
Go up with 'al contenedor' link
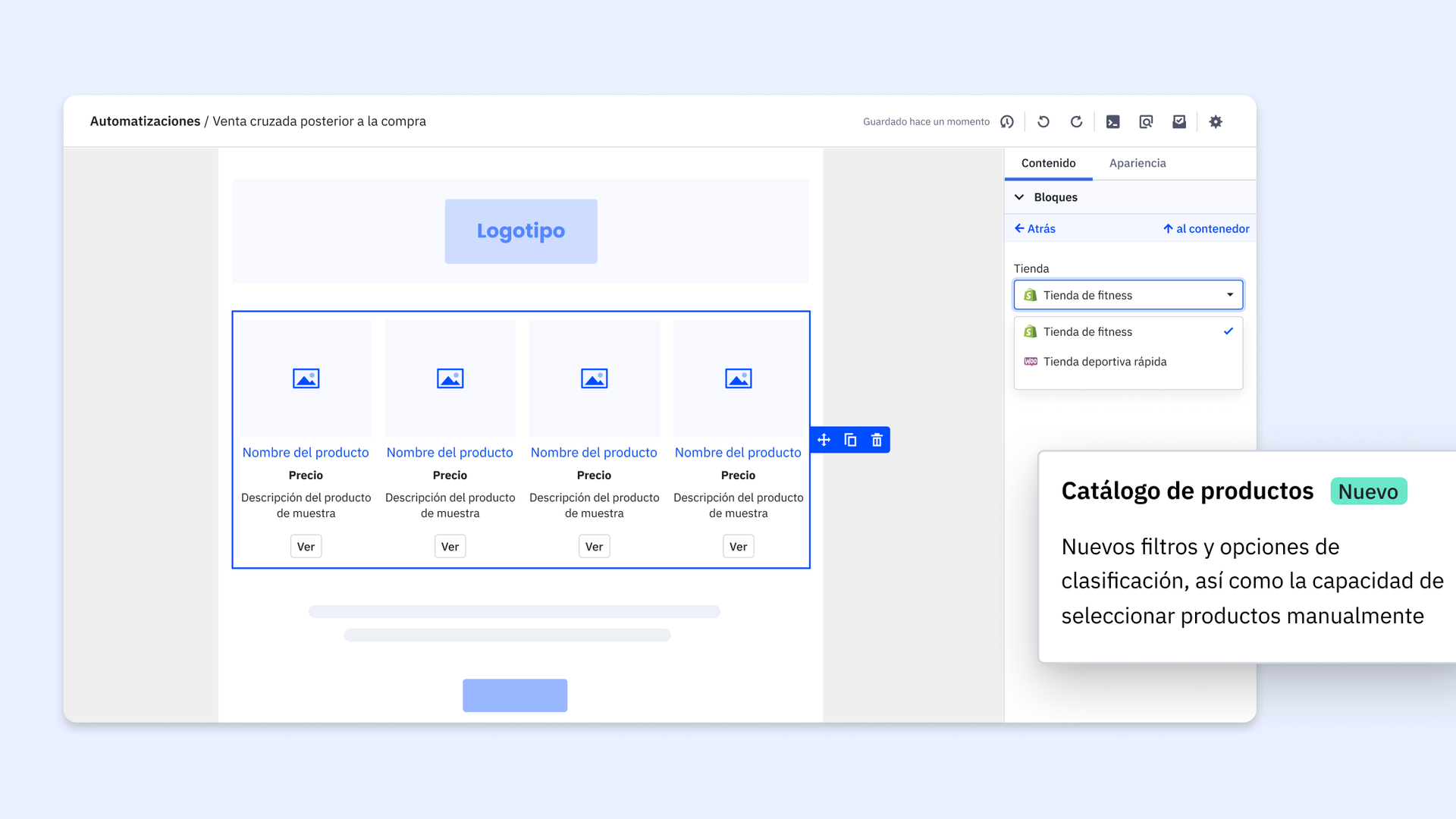click(1206, 228)
